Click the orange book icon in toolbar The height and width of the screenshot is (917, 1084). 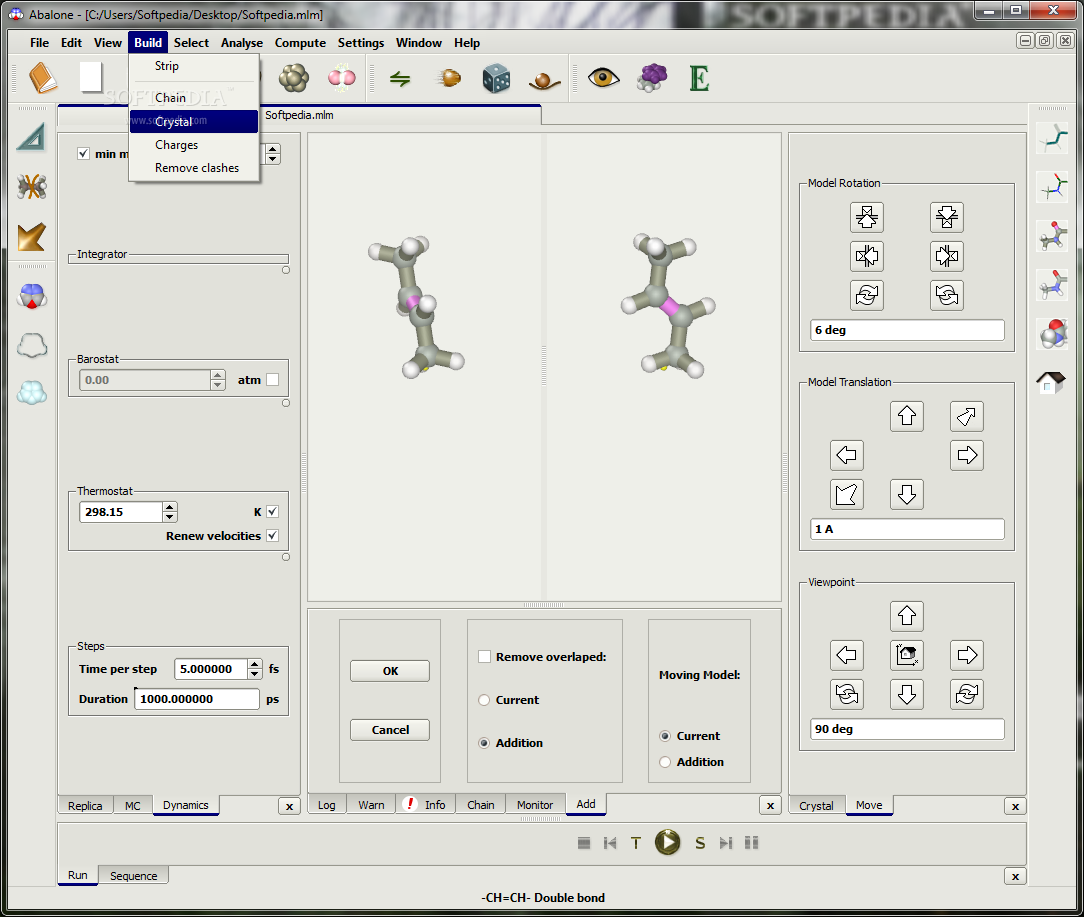coord(43,77)
